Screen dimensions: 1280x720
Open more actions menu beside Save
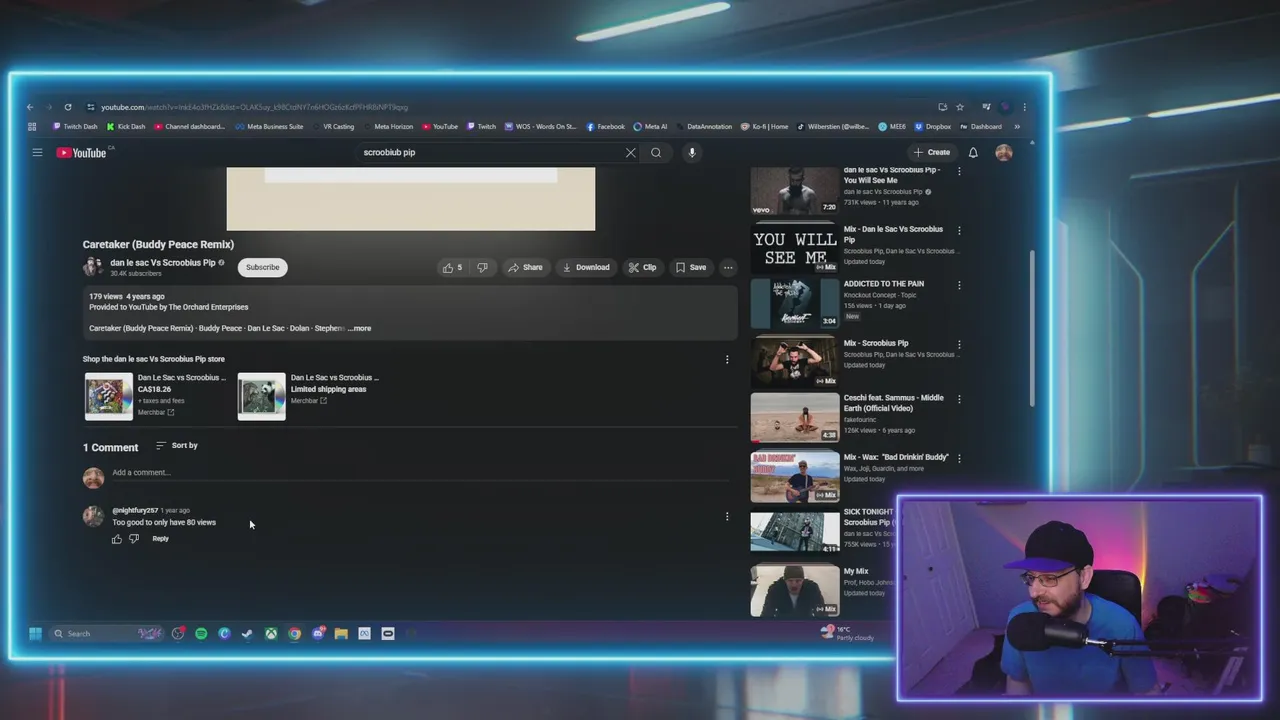pyautogui.click(x=728, y=267)
